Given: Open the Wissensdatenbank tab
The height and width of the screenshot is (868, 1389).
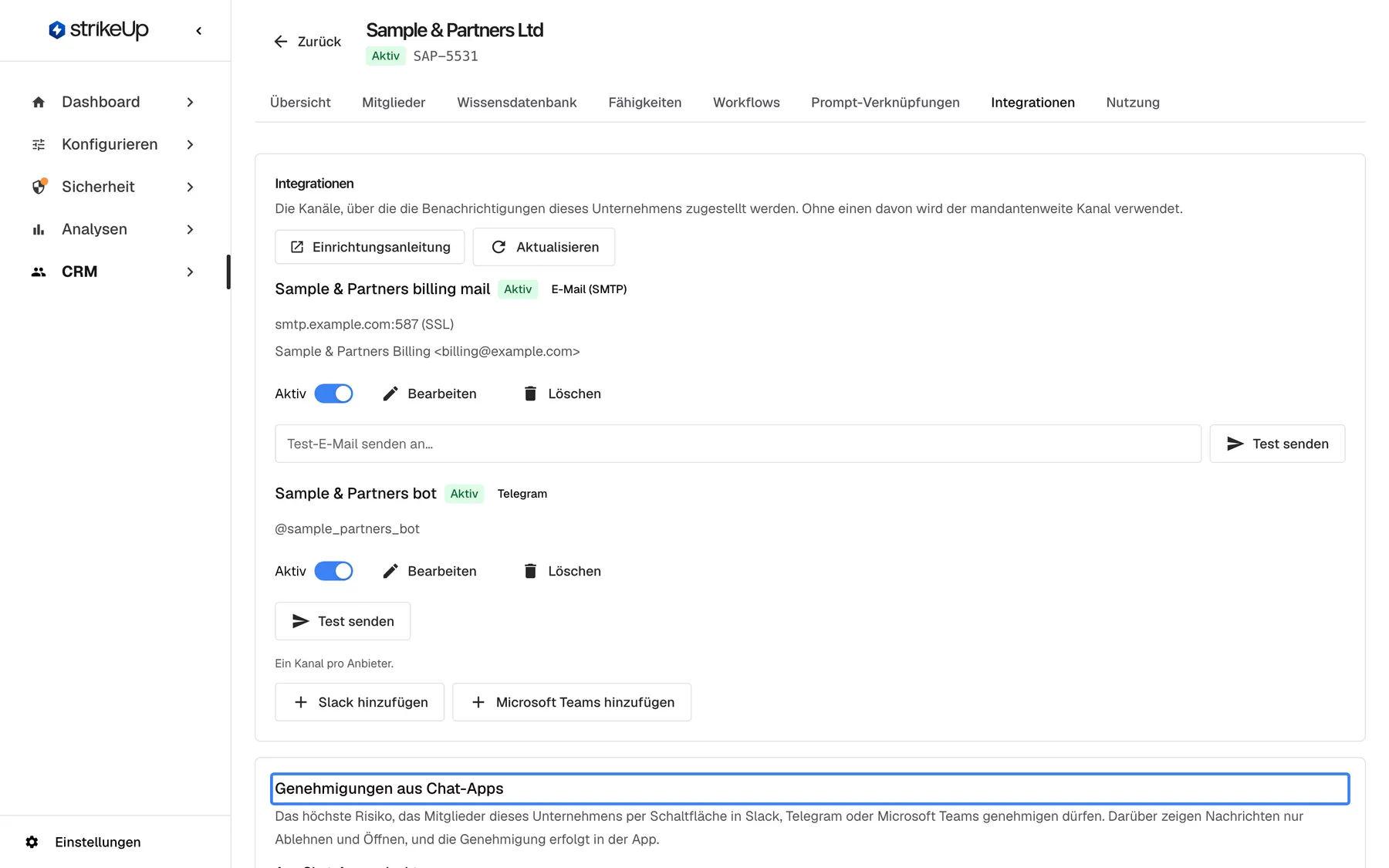Looking at the screenshot, I should pyautogui.click(x=517, y=103).
